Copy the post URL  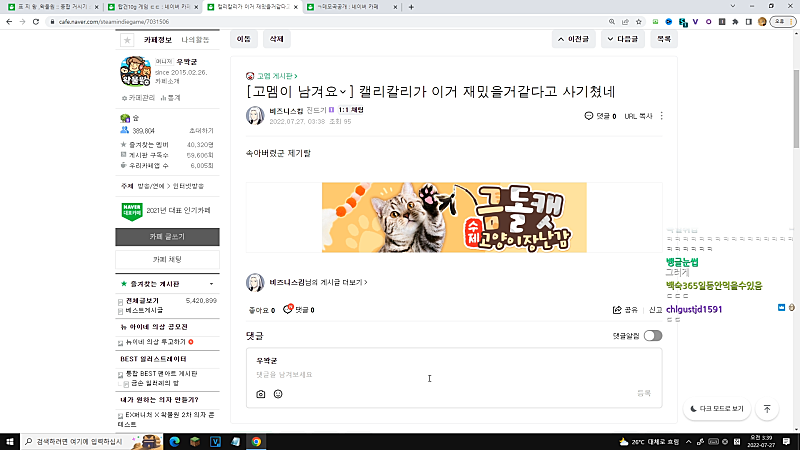point(638,116)
